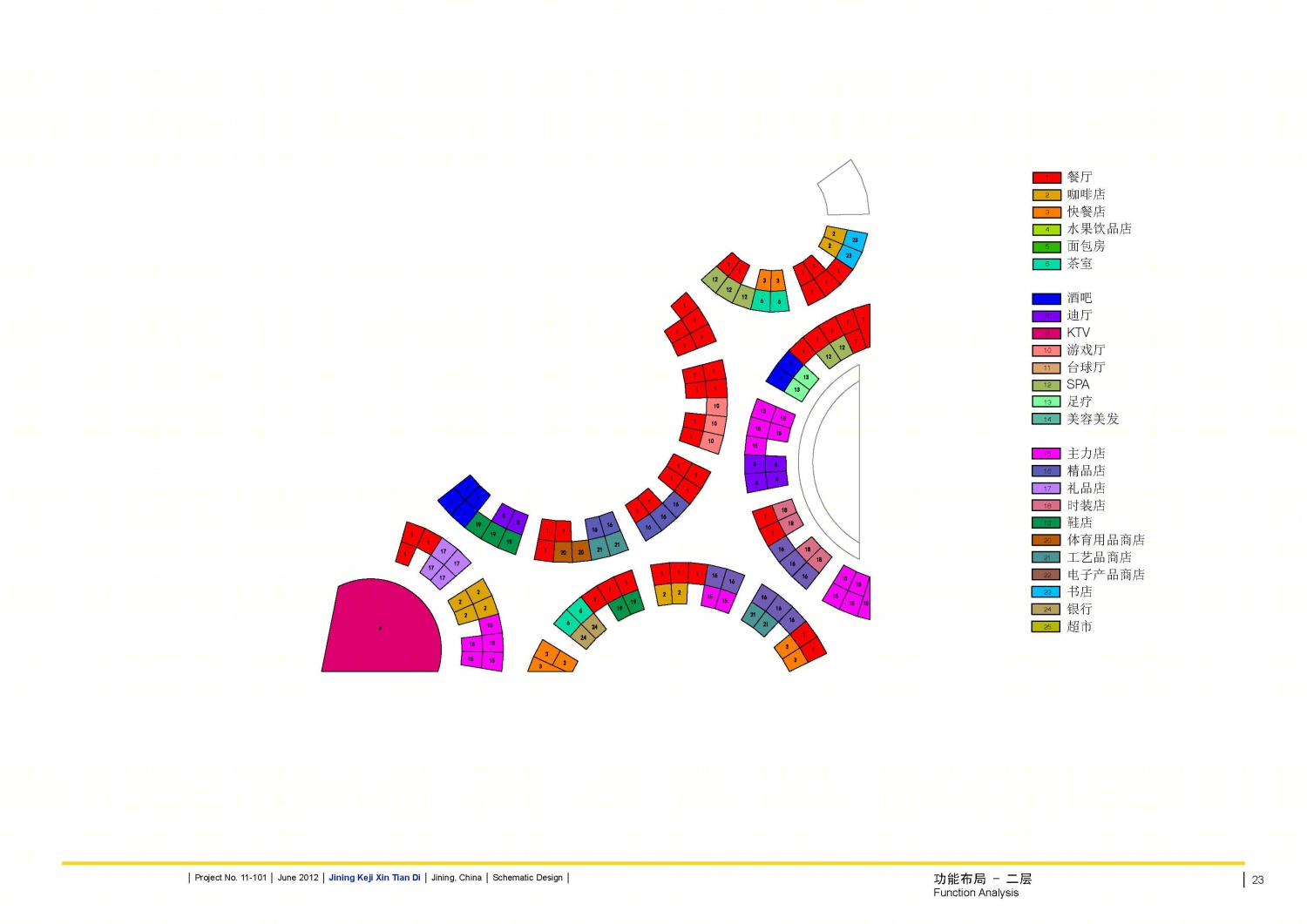Select the teal-green legend swatch numbered 14

tap(1046, 419)
